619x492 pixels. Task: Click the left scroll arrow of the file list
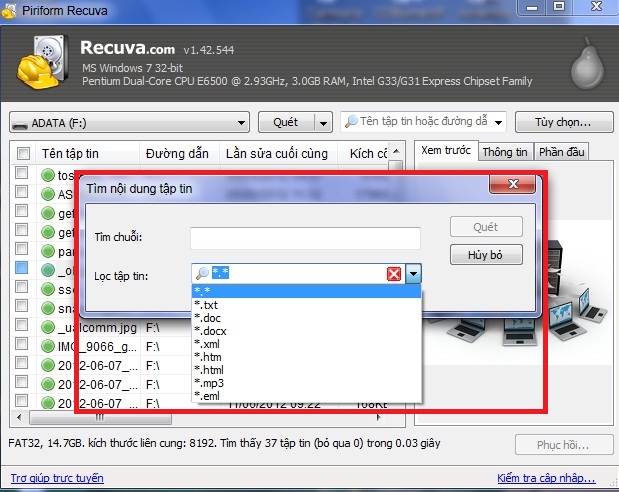point(19,417)
